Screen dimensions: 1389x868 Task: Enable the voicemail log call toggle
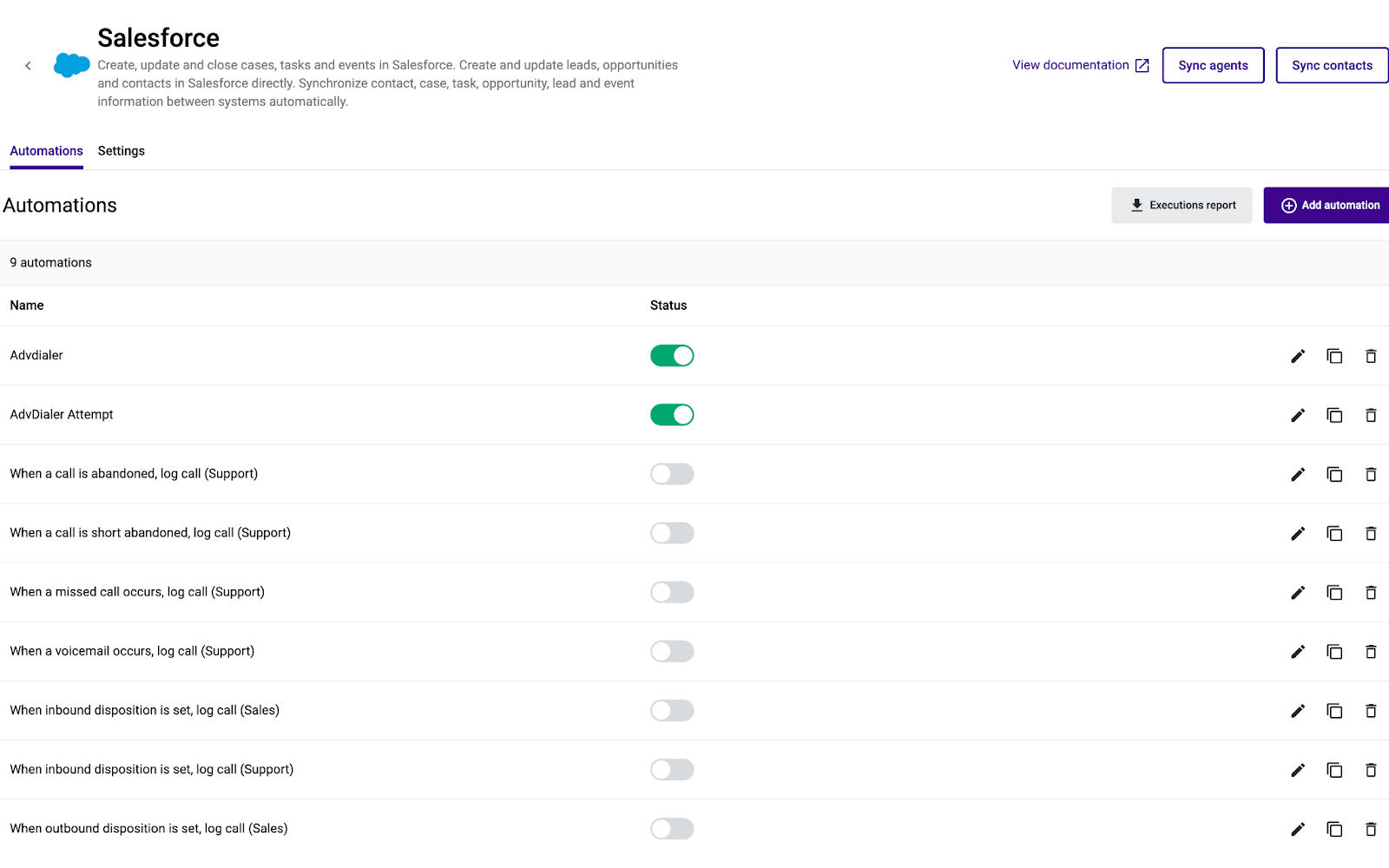click(672, 651)
